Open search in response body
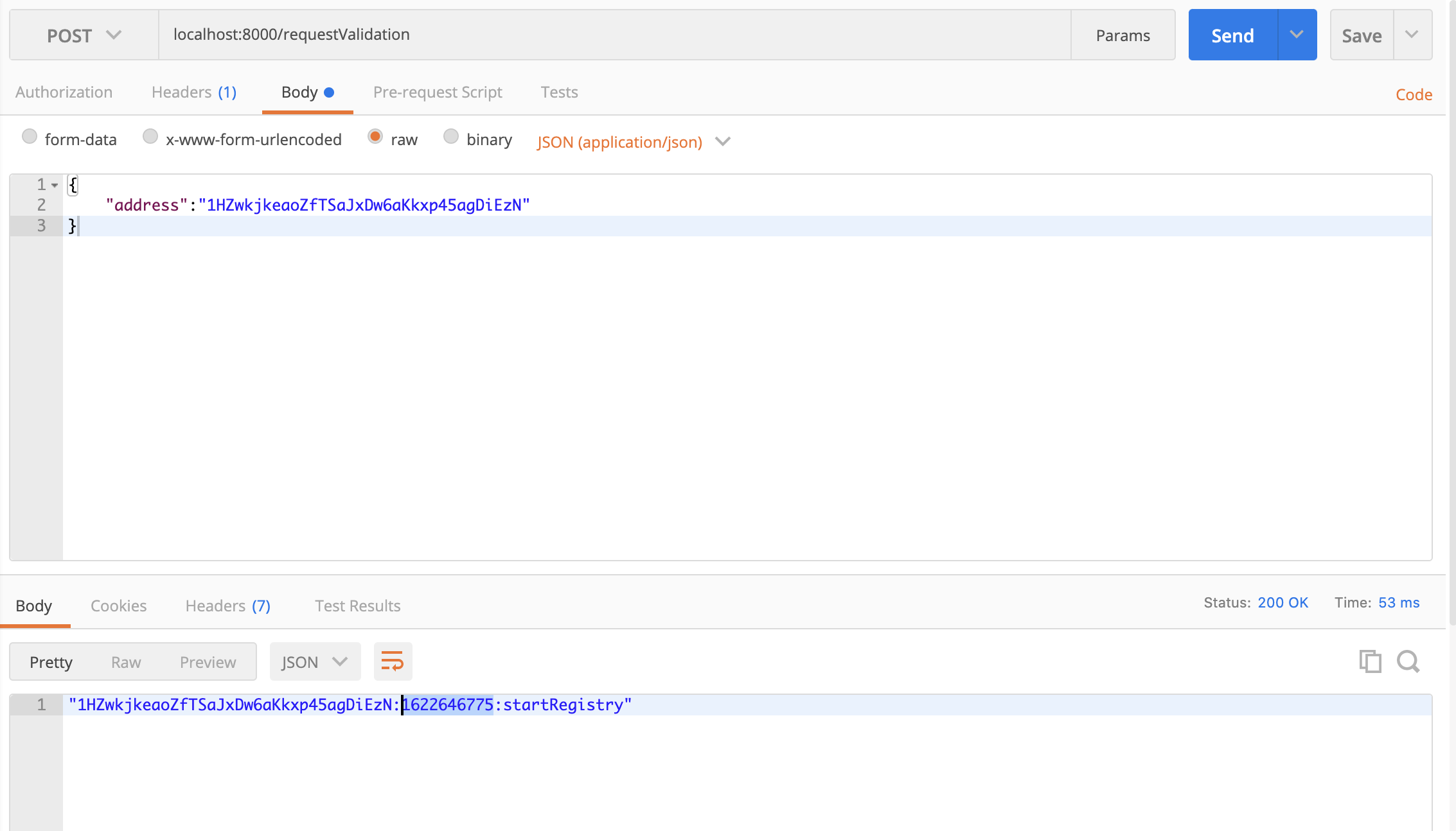Screen dimensions: 1456x831 (1408, 661)
